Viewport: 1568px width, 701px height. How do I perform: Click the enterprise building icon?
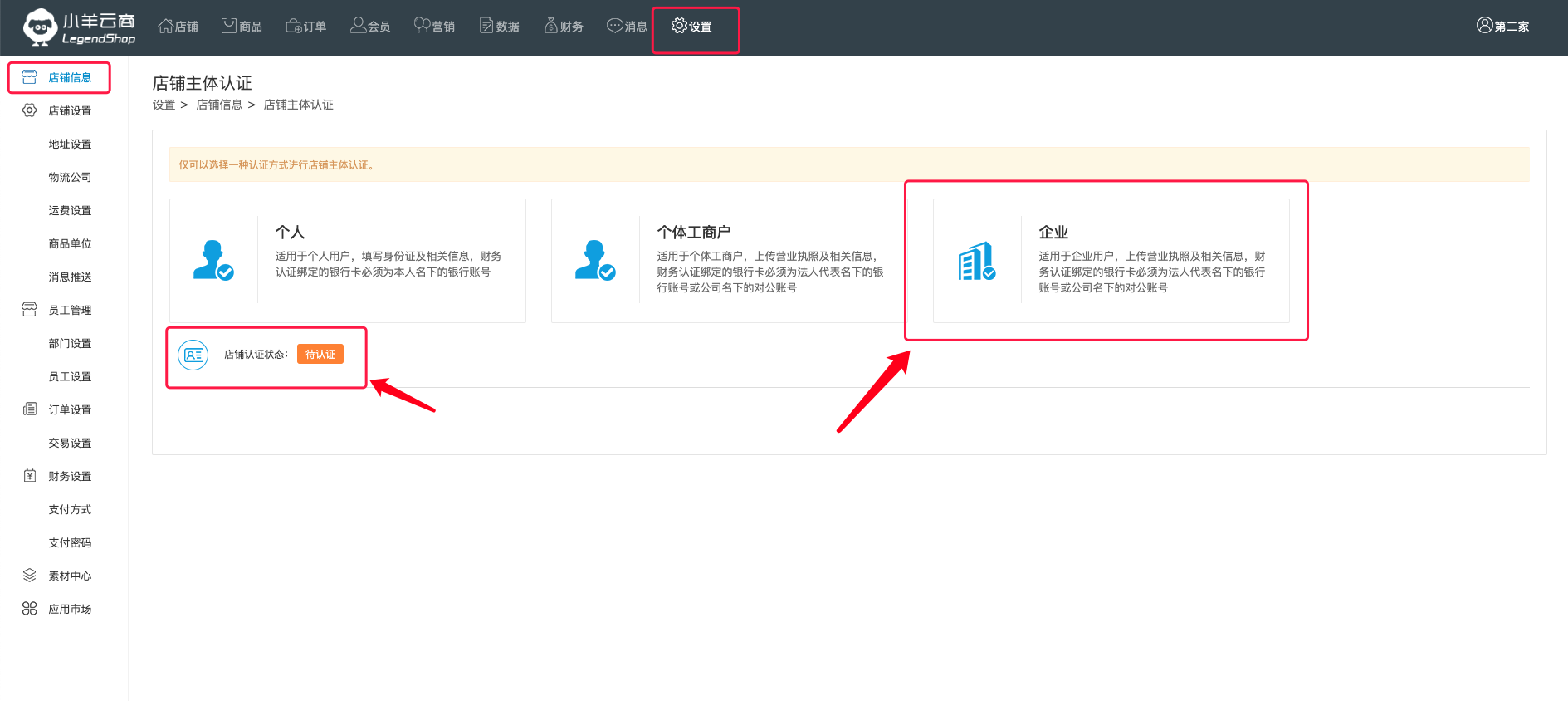click(976, 261)
